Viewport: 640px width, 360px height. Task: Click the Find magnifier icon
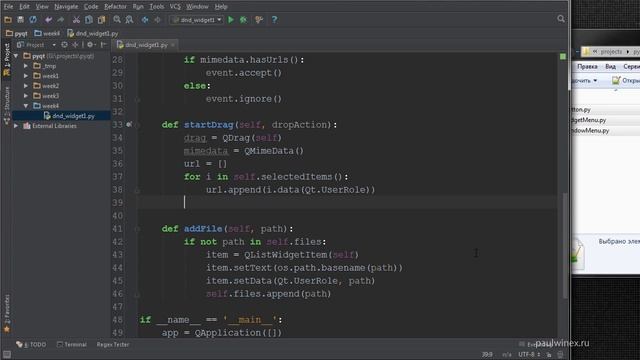(117, 20)
